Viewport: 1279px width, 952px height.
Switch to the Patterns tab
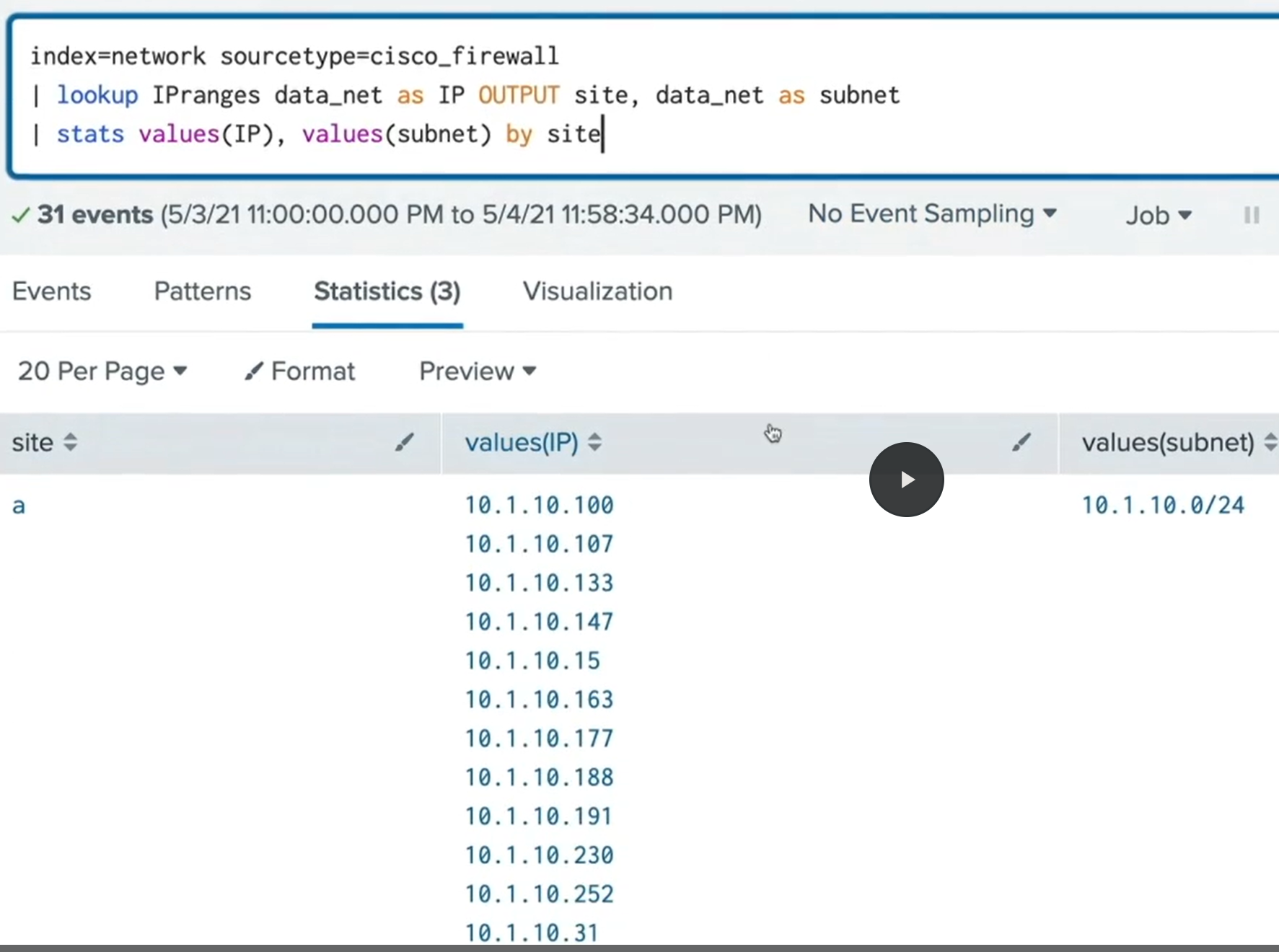tap(203, 291)
